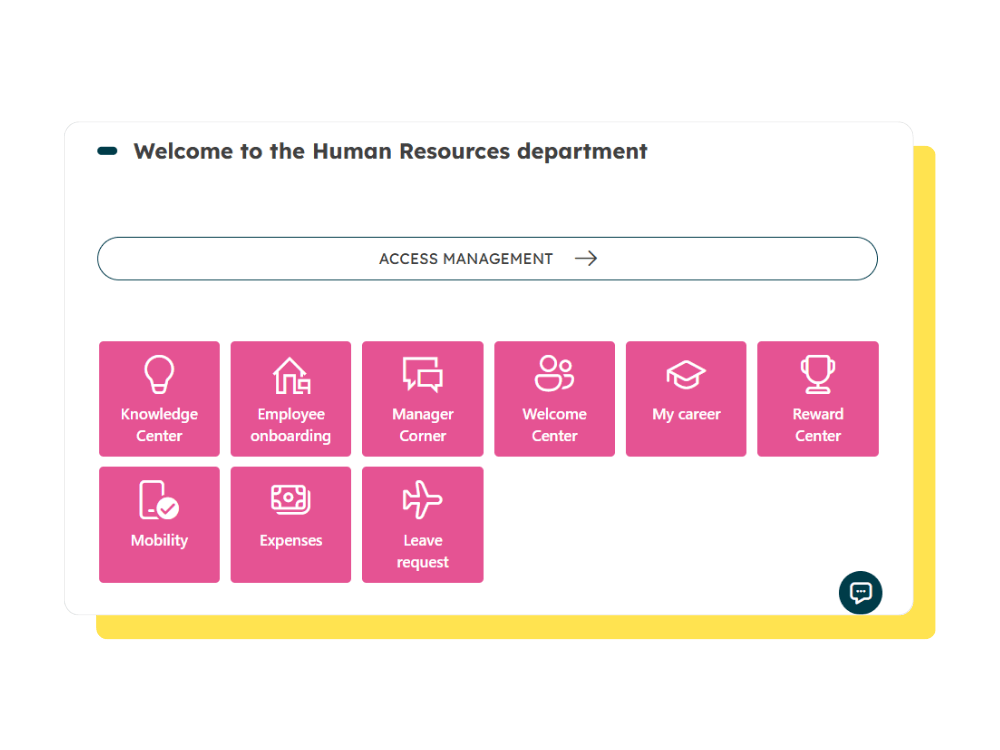Click the "Expenses" tile label
Image resolution: width=1000 pixels, height=750 pixels.
pos(291,540)
